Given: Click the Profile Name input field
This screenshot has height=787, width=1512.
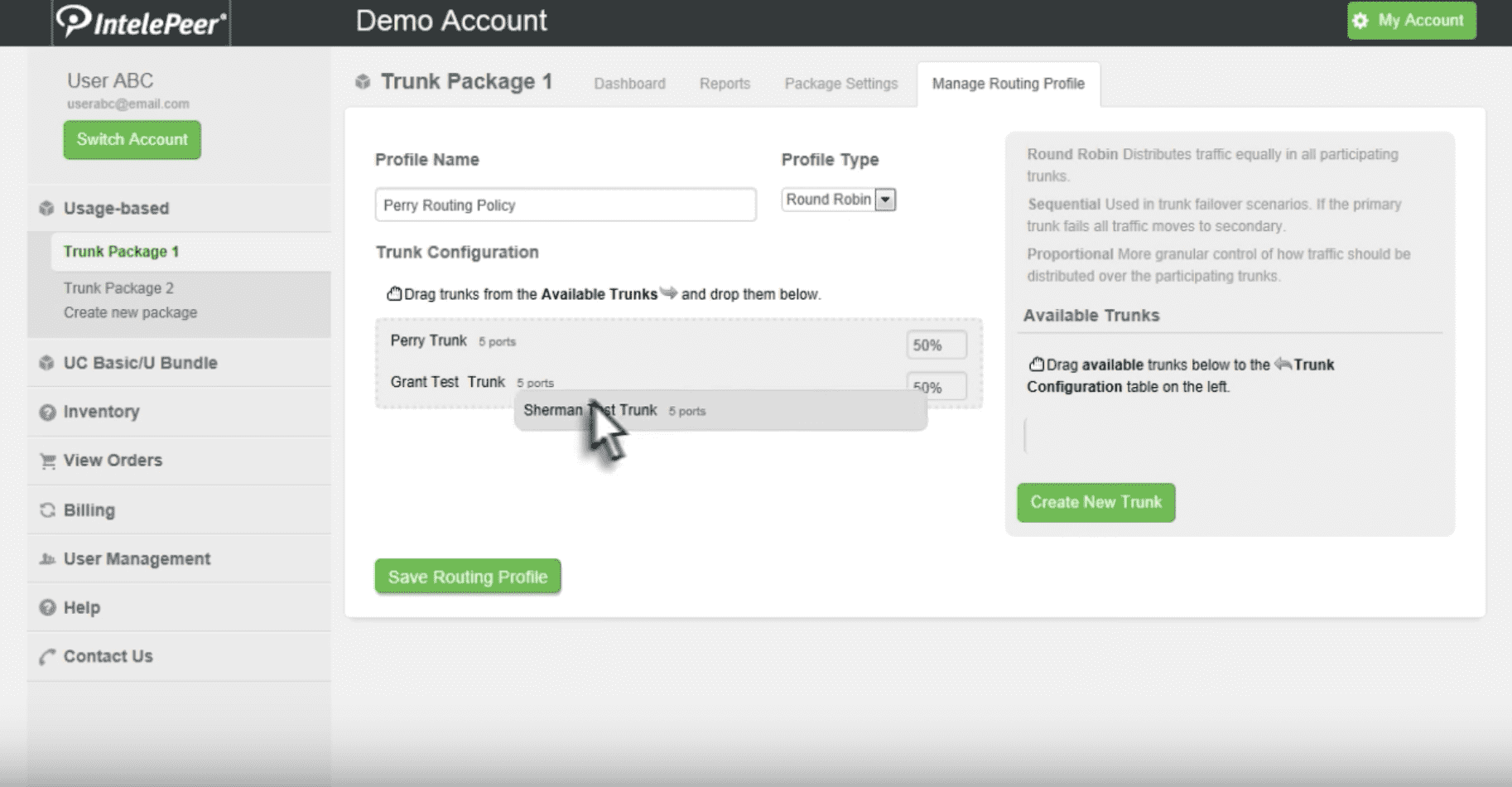Looking at the screenshot, I should [x=565, y=205].
